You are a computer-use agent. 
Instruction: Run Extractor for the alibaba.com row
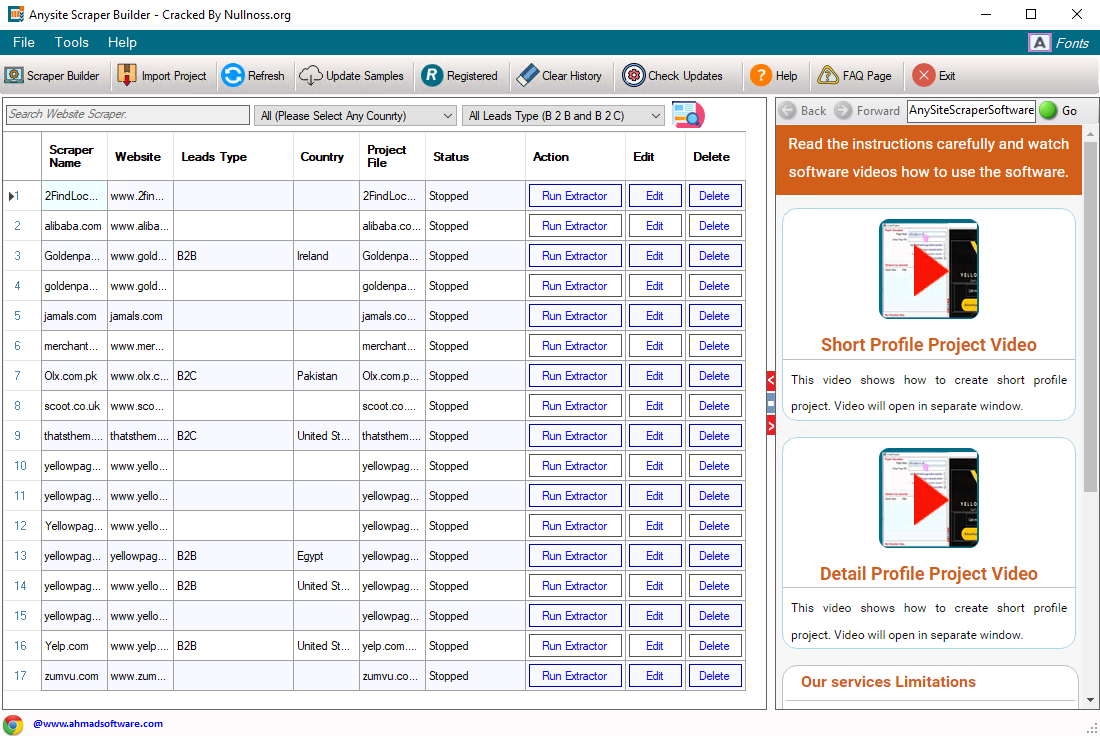click(x=575, y=226)
